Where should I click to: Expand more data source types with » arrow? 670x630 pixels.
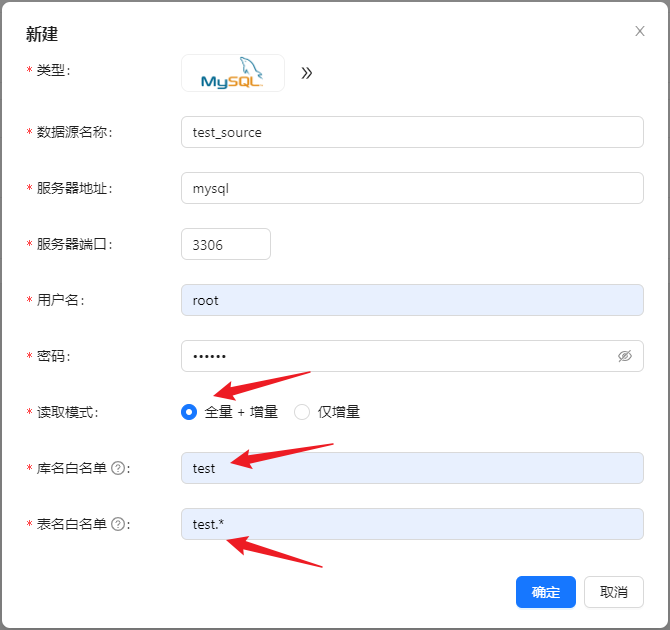click(x=307, y=73)
